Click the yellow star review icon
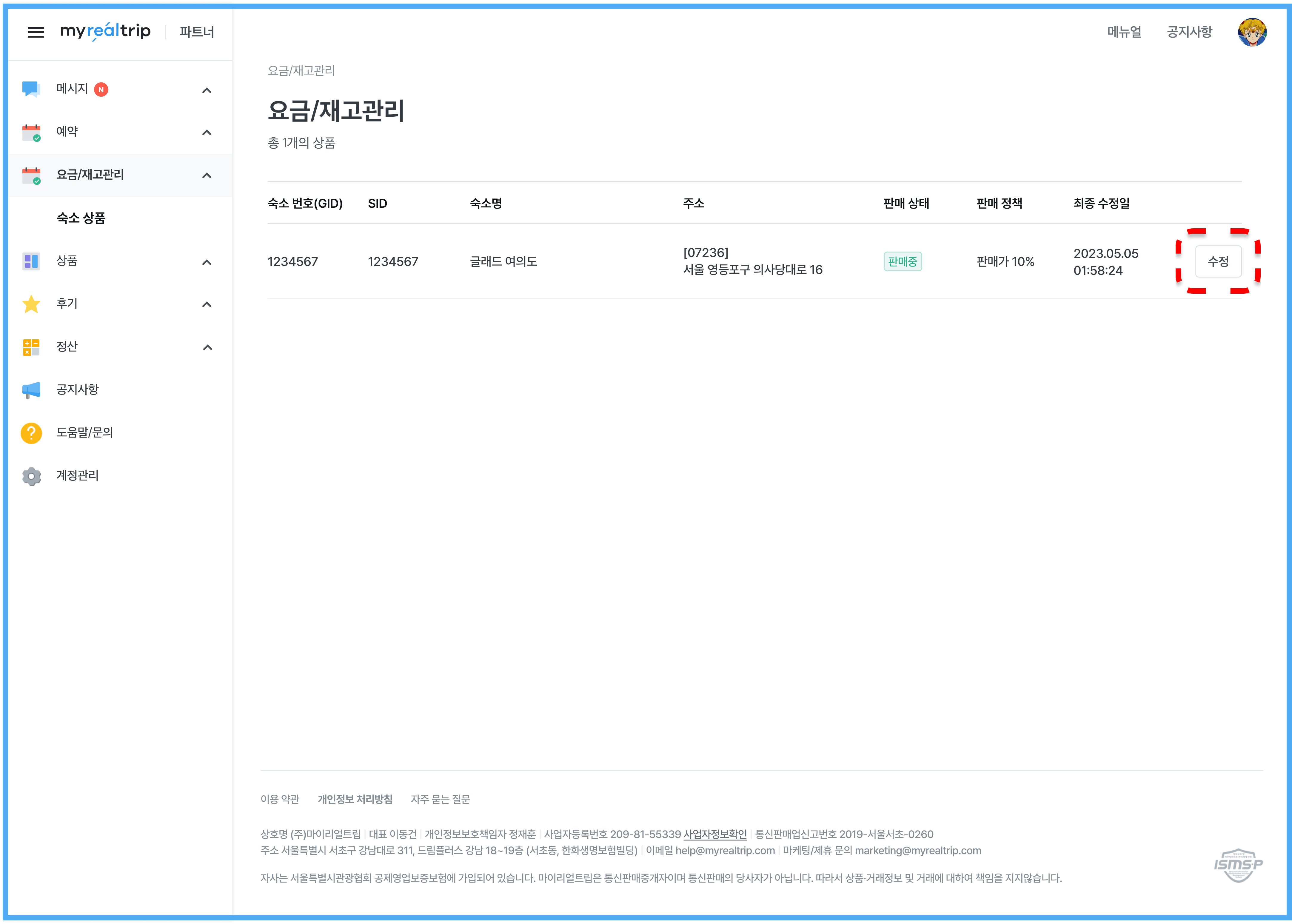This screenshot has height=924, width=1292. tap(31, 304)
